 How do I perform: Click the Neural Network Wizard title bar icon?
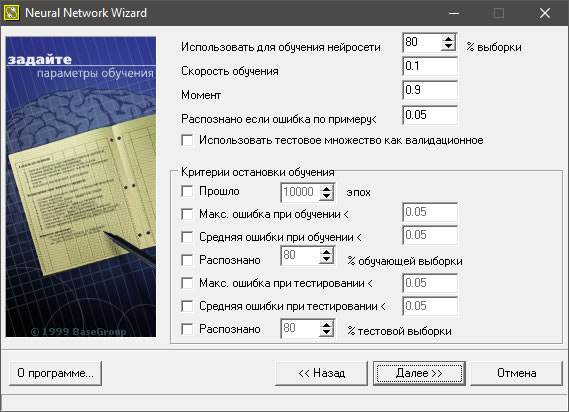[x=11, y=13]
